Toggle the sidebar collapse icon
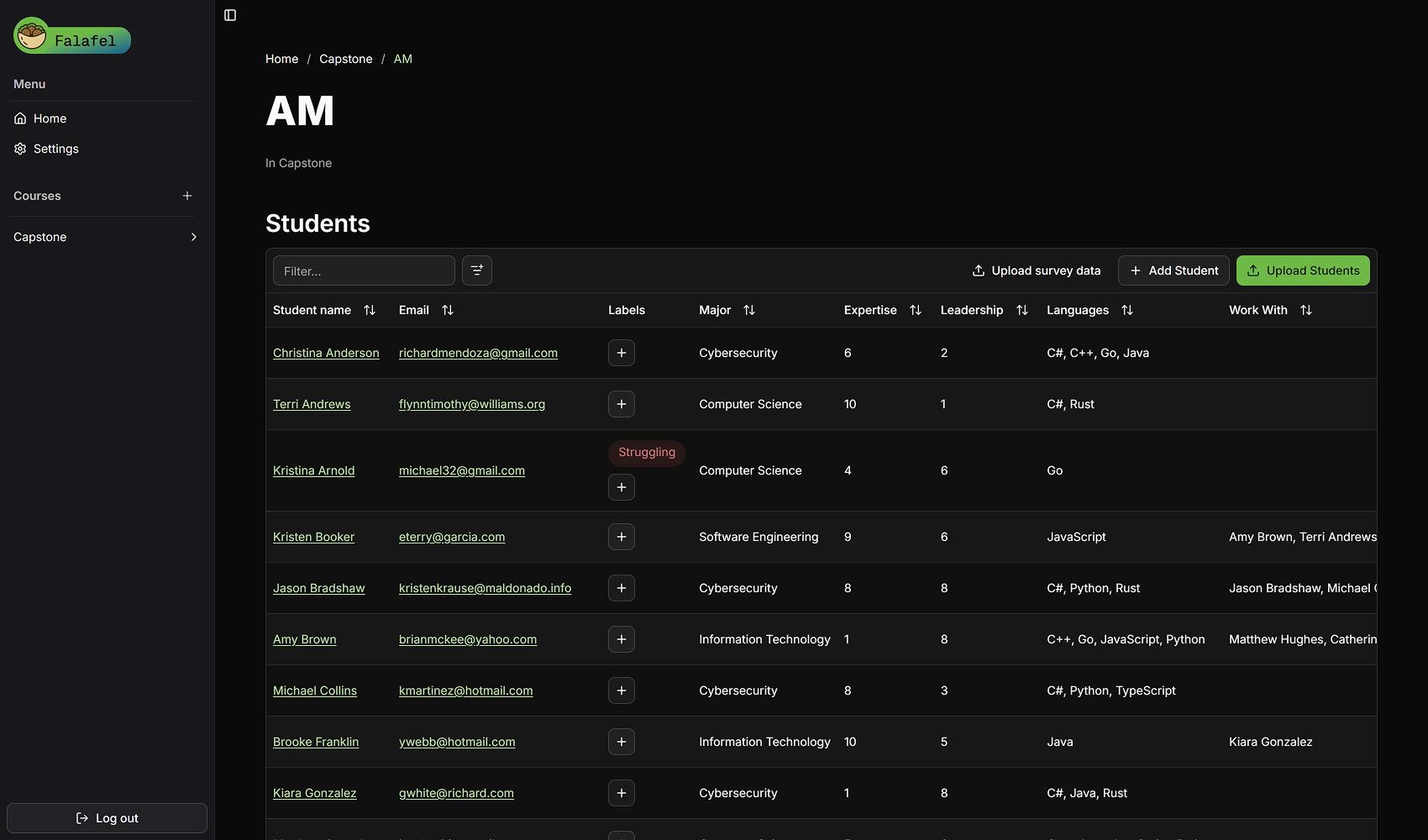This screenshot has width=1428, height=840. pyautogui.click(x=229, y=15)
